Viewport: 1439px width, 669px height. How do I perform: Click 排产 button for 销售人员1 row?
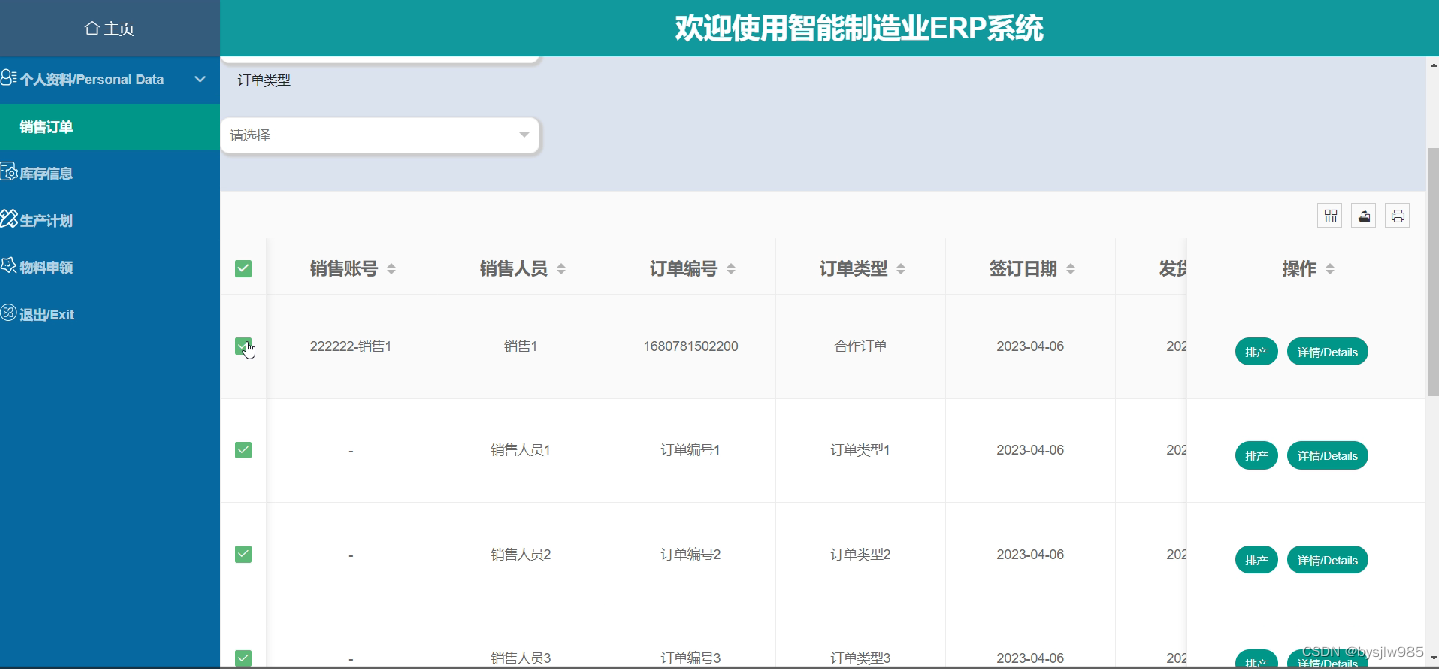coord(1256,456)
